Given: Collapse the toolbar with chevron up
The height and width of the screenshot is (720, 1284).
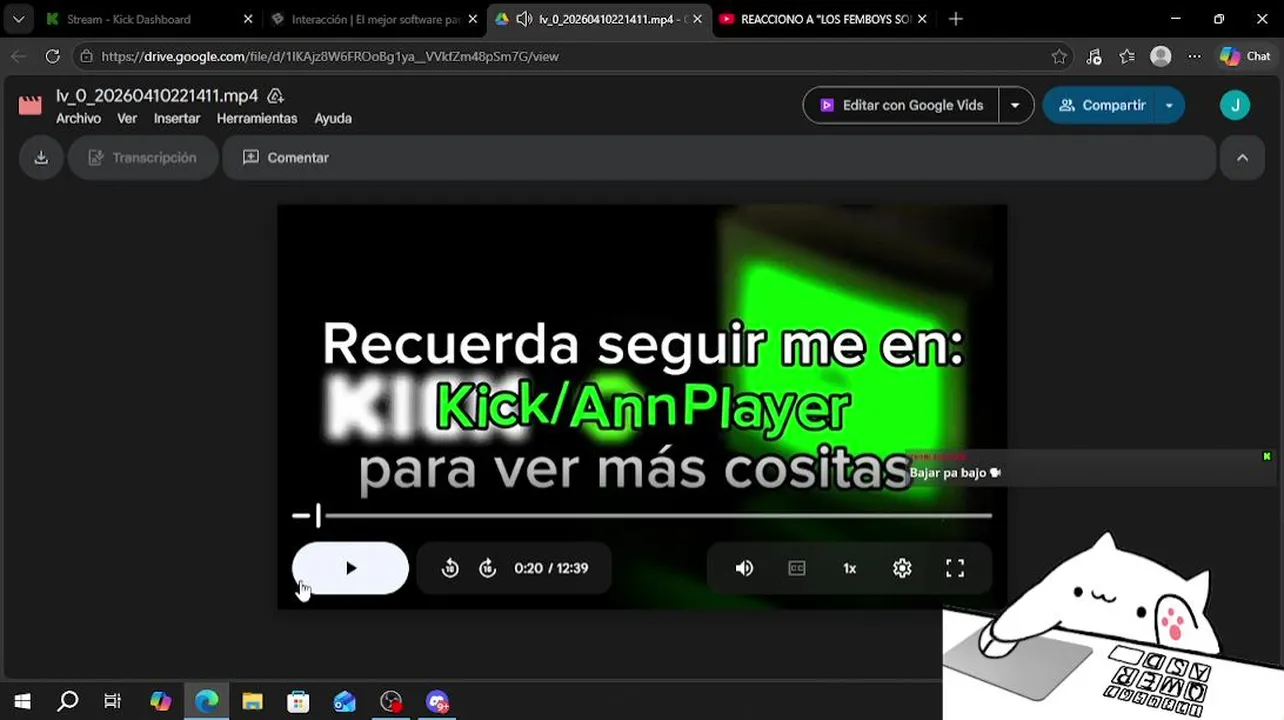Looking at the screenshot, I should pos(1242,158).
